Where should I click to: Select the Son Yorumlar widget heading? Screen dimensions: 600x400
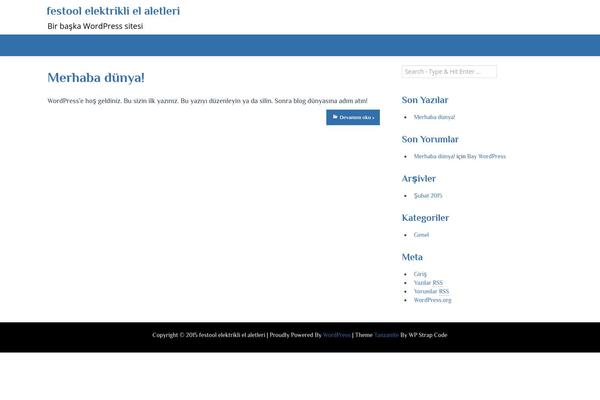[x=430, y=139]
